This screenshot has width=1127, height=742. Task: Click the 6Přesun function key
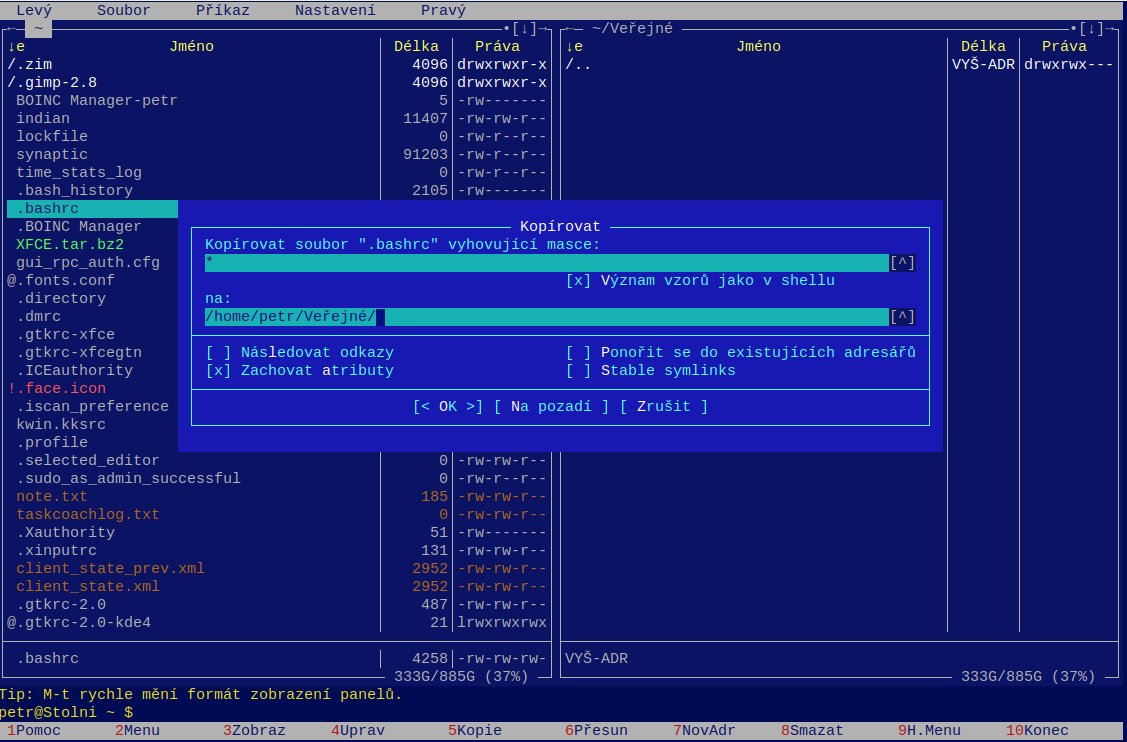point(596,730)
